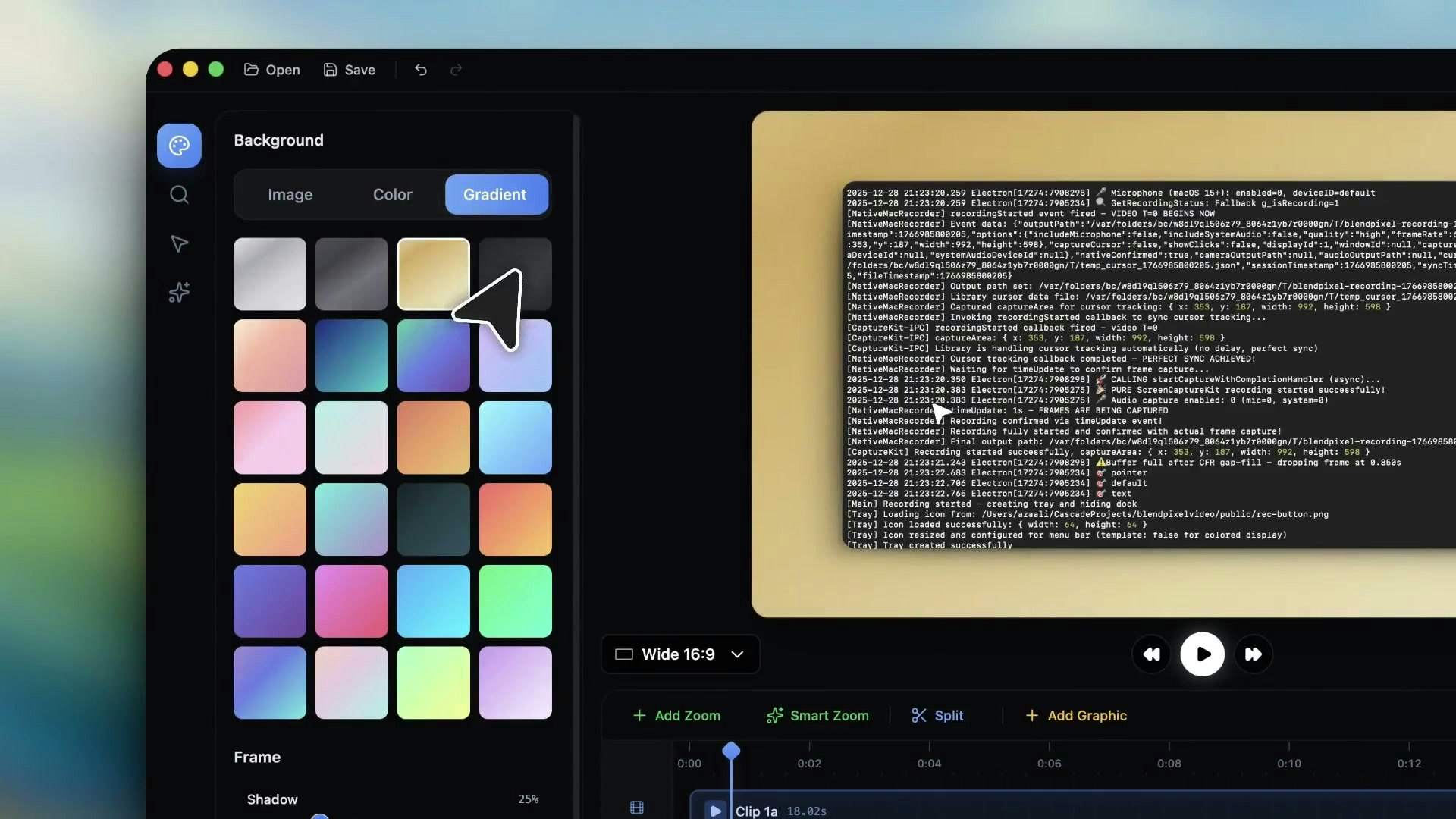1456x819 pixels.
Task: Select the bright mint green gradient swatch
Action: point(516,601)
